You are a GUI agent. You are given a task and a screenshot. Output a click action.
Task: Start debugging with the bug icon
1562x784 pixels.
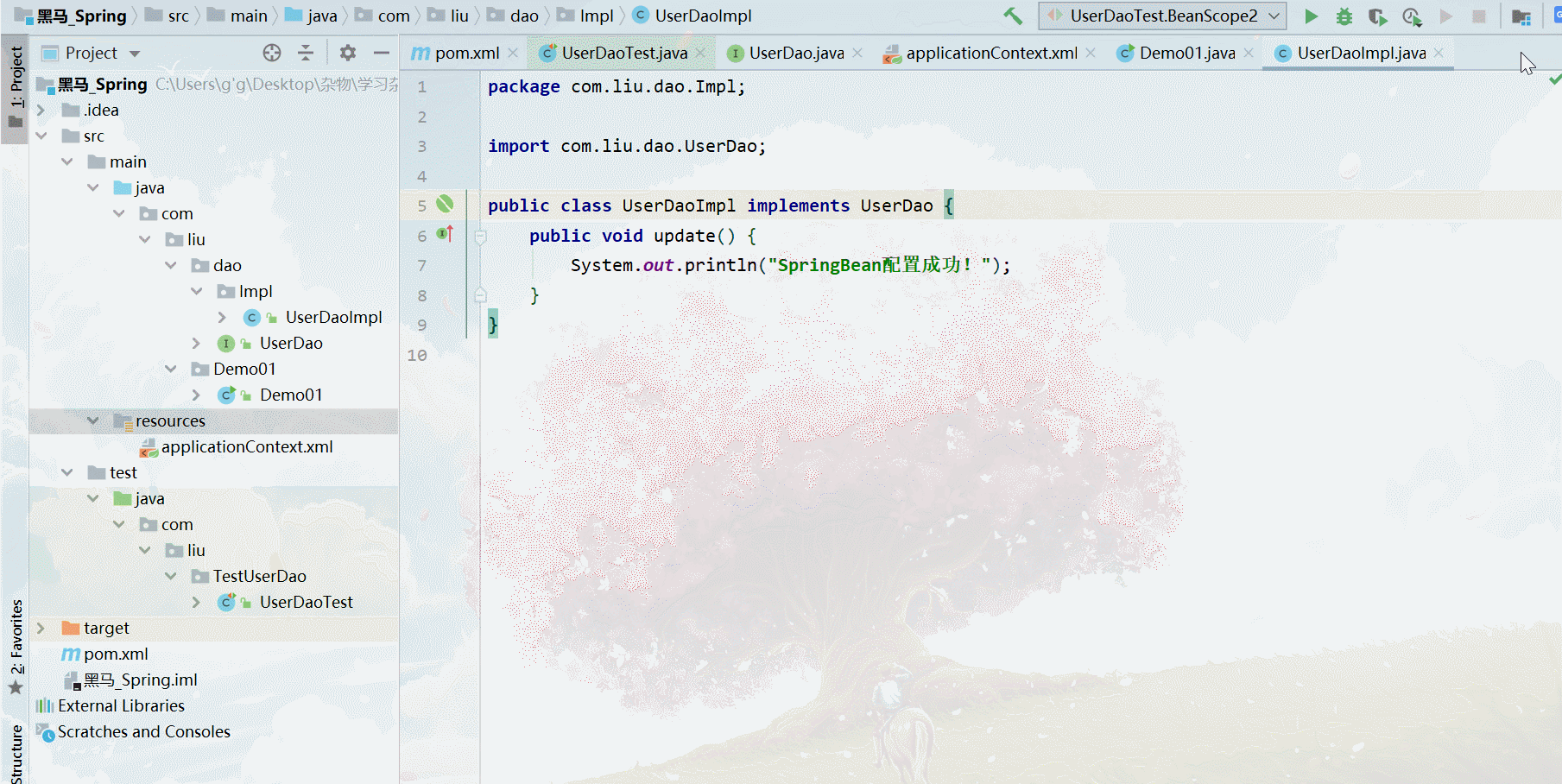point(1344,16)
